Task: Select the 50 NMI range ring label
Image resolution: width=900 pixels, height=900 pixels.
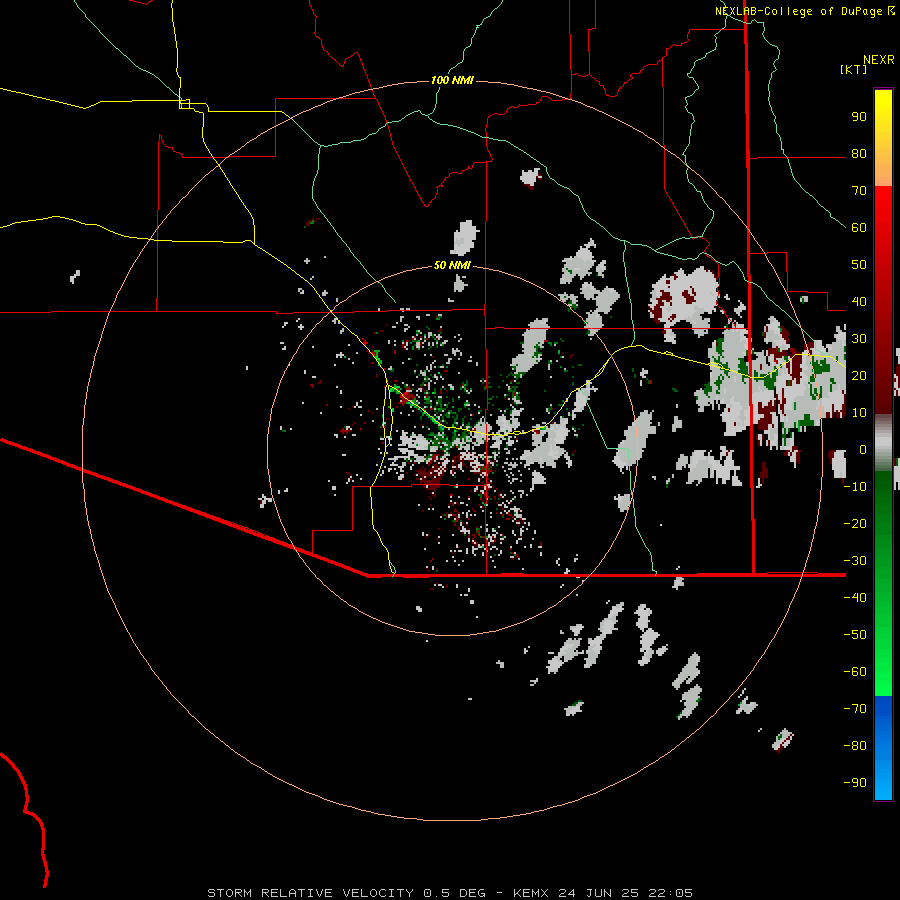Action: 452,265
